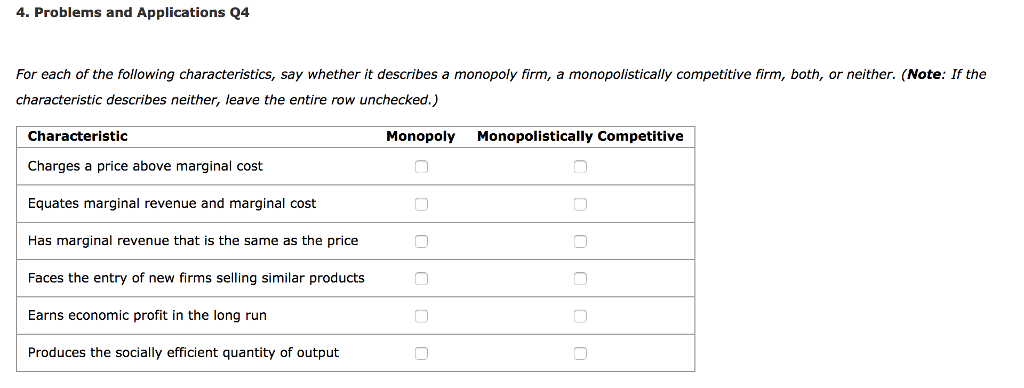Tick Monopoly for earns long run economic profit
Screen dimensions: 1024x388
point(421,316)
